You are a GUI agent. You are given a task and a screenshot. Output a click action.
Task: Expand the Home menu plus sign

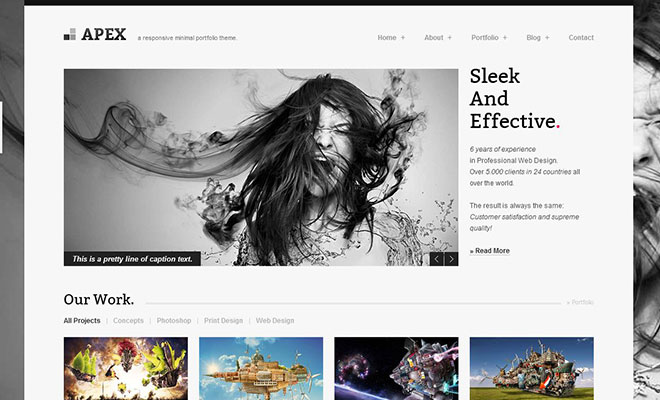tap(403, 38)
